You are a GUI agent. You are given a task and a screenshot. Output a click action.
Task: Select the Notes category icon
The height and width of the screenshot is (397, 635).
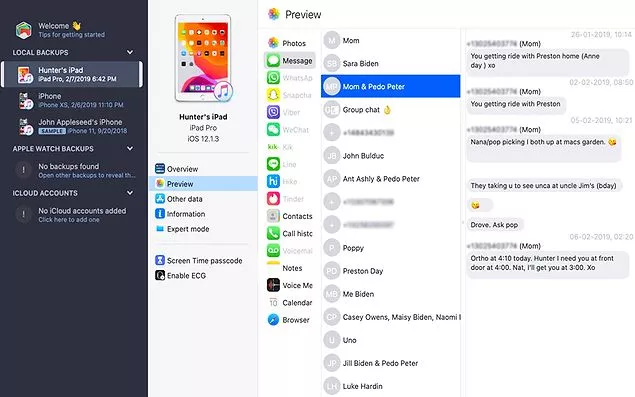273,268
